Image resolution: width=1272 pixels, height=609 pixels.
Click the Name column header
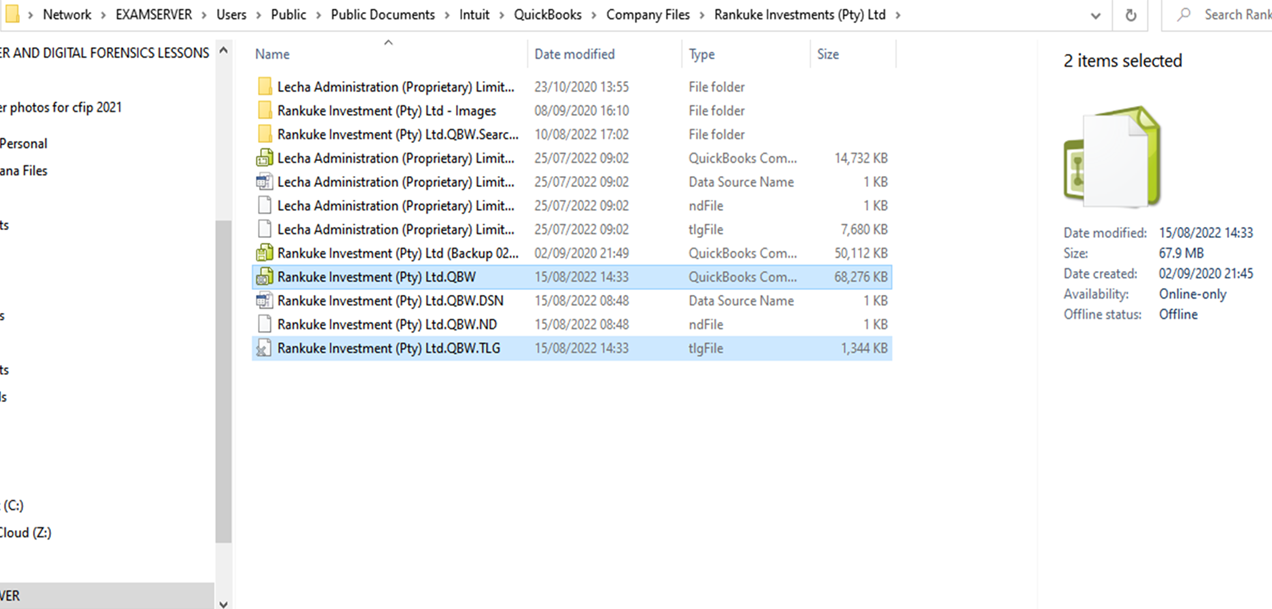[272, 53]
